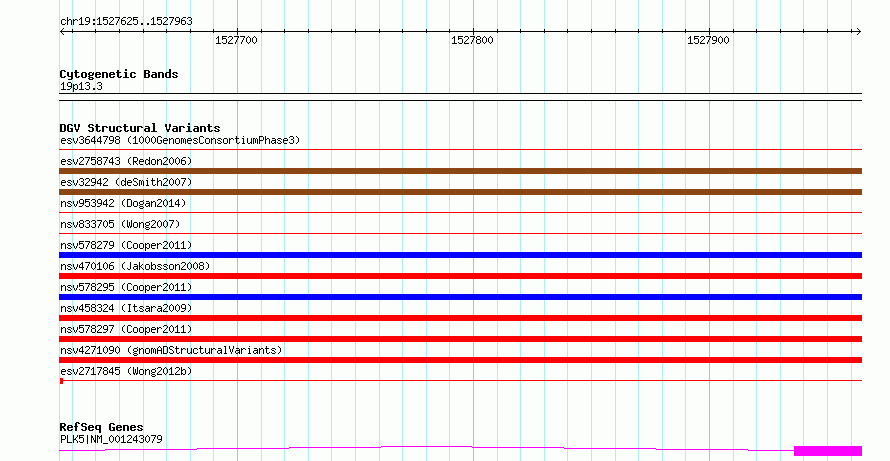
Task: Click blue bar under nsv578295 (Cooper2011)
Action: 460,297
